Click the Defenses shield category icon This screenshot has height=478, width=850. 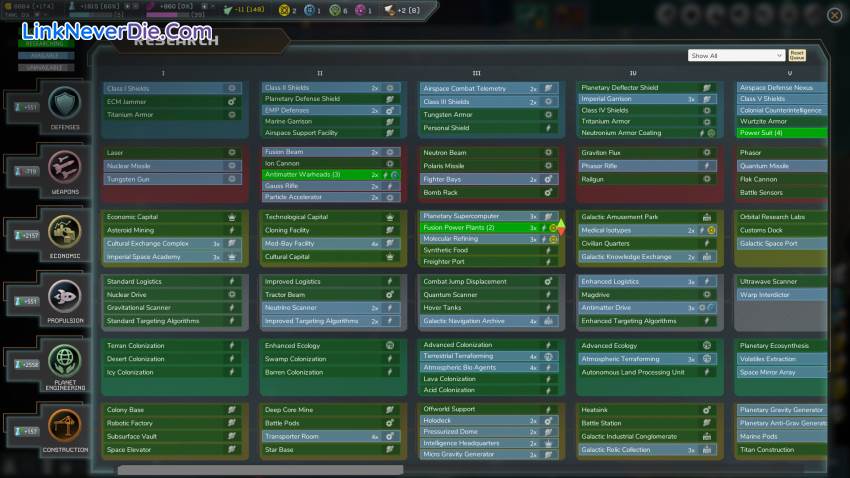click(65, 102)
